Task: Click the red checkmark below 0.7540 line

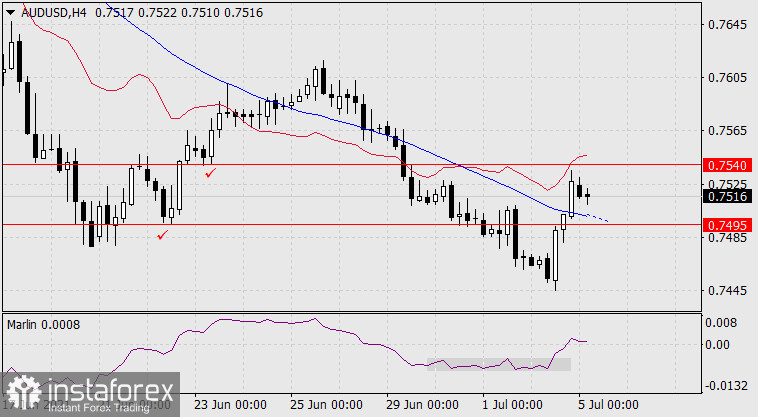Action: coord(209,174)
